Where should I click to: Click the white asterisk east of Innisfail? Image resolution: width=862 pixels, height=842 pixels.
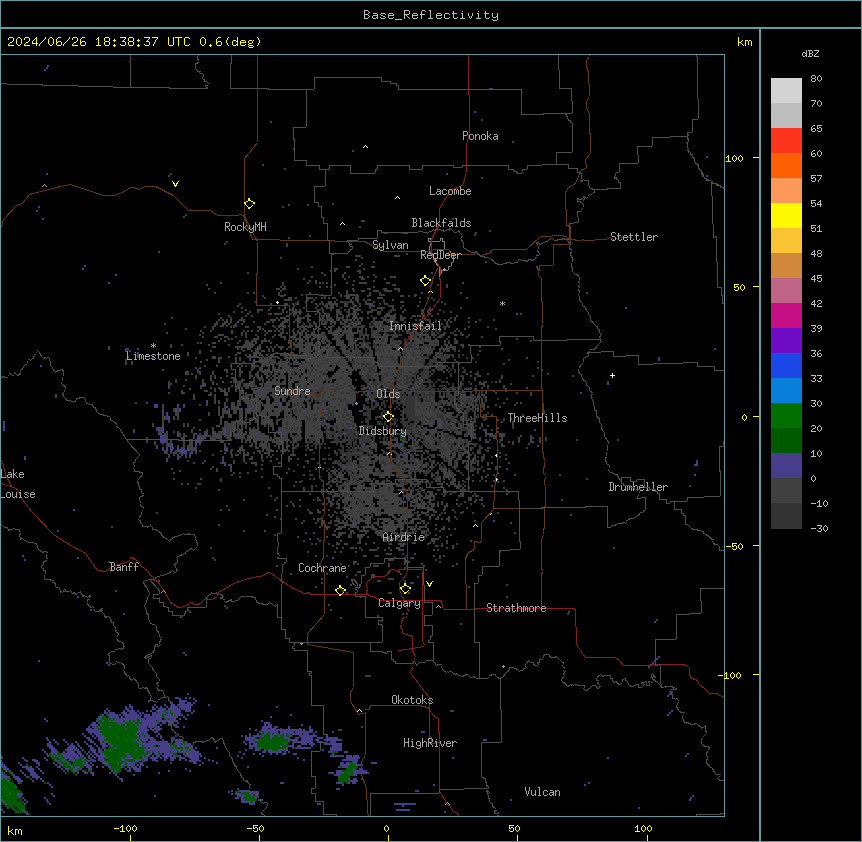point(502,303)
